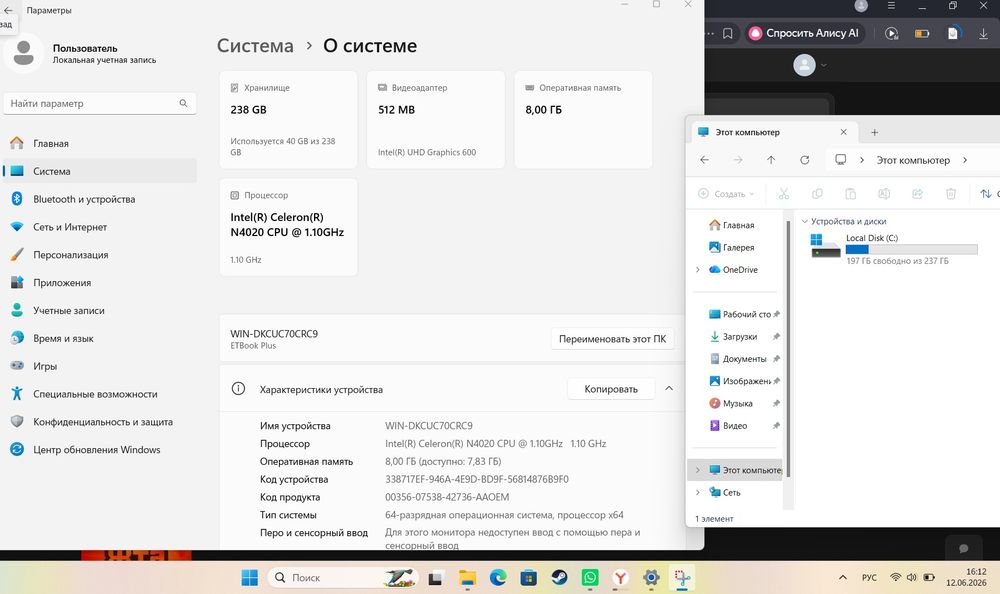
Task: Open Документы in Explorer quick access
Action: pos(739,359)
